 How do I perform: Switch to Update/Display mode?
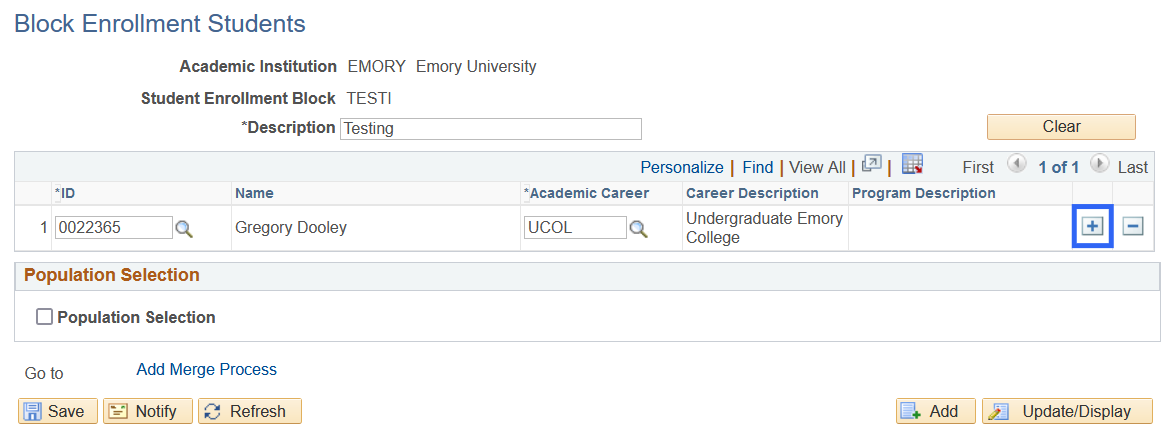click(x=1067, y=411)
